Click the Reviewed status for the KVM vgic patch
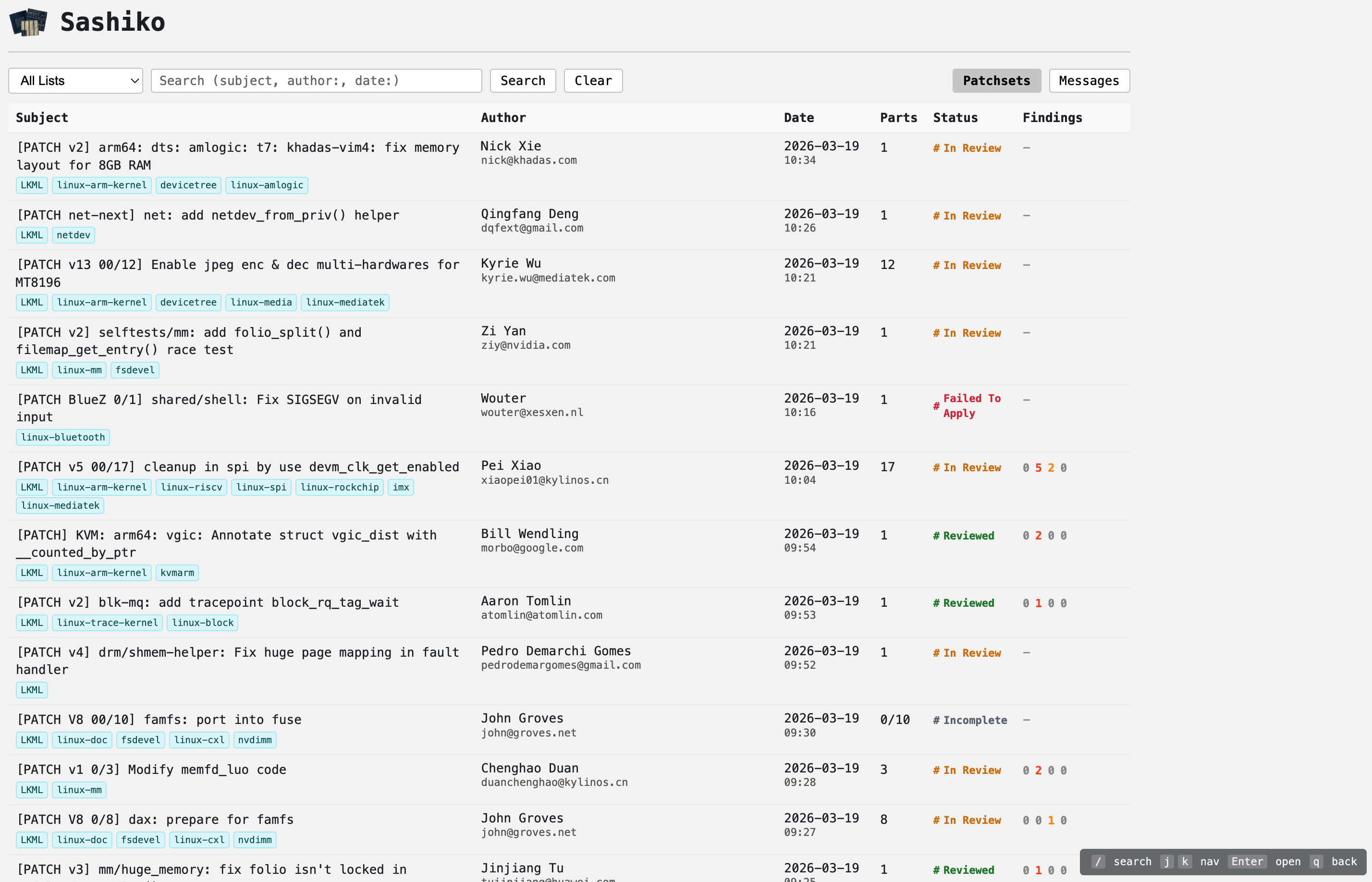The image size is (1372, 882). (968, 536)
